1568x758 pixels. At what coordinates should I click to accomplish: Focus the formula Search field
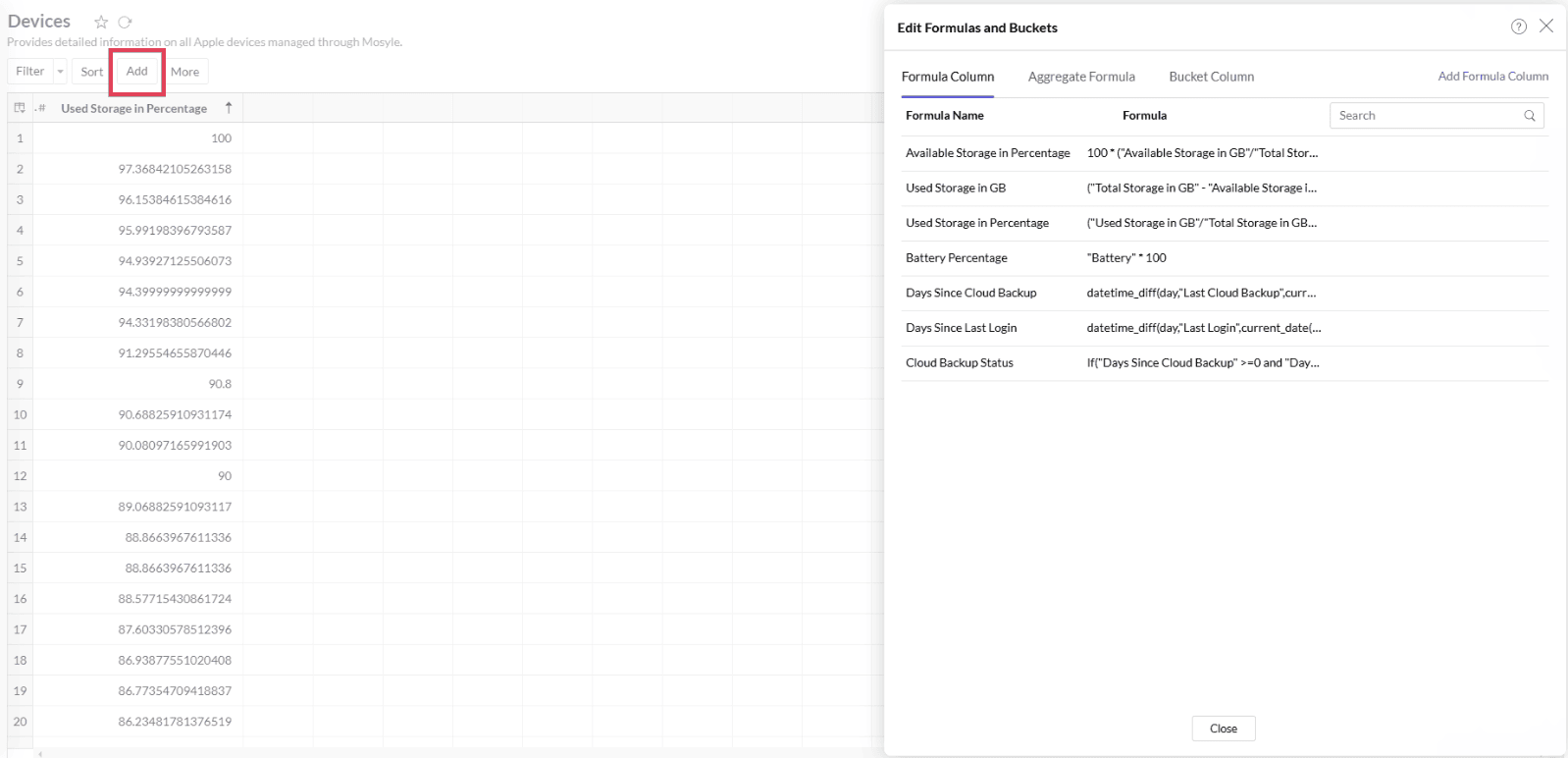tap(1426, 116)
